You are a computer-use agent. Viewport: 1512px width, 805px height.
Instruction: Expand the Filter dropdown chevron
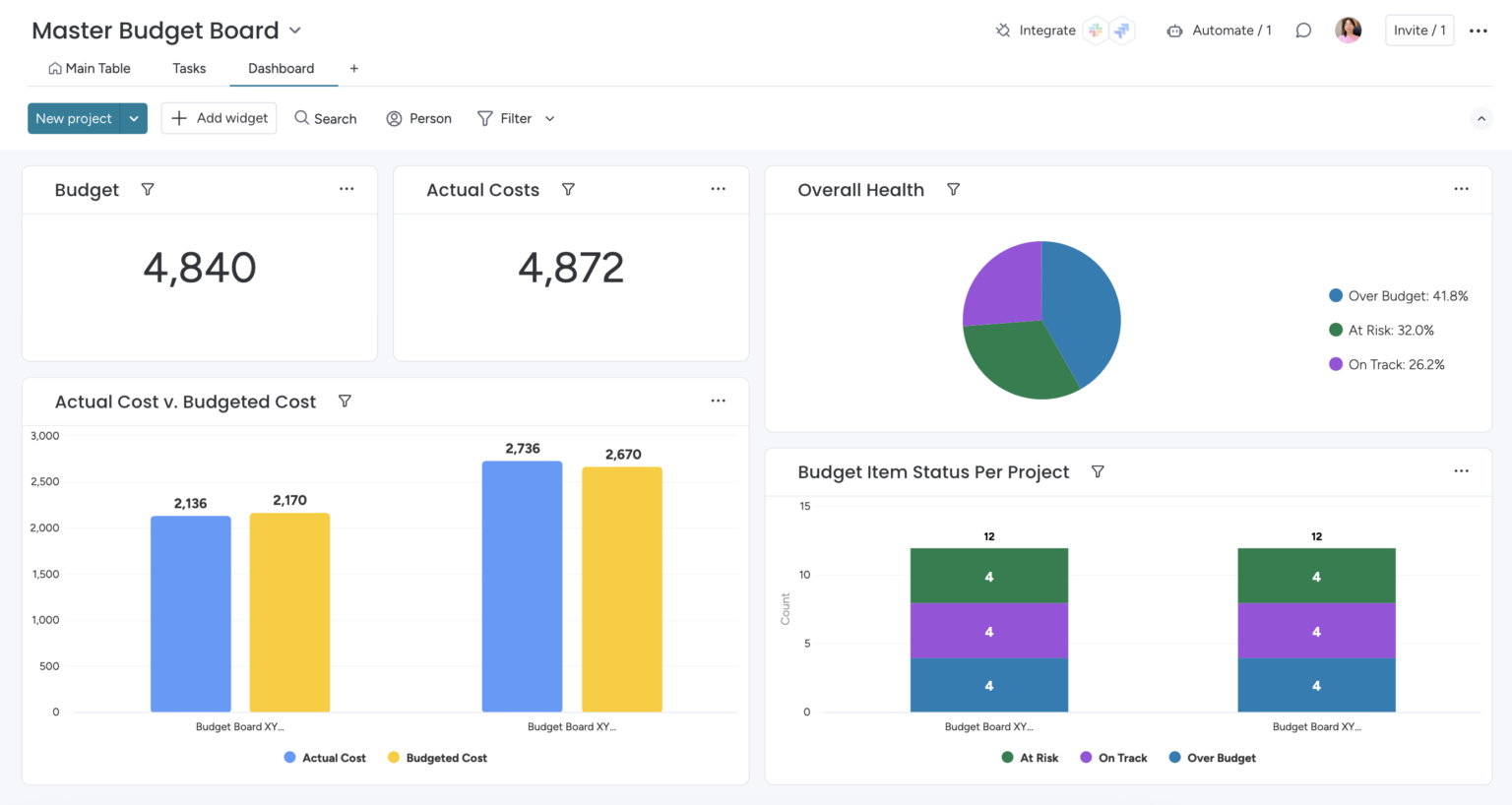(x=550, y=119)
